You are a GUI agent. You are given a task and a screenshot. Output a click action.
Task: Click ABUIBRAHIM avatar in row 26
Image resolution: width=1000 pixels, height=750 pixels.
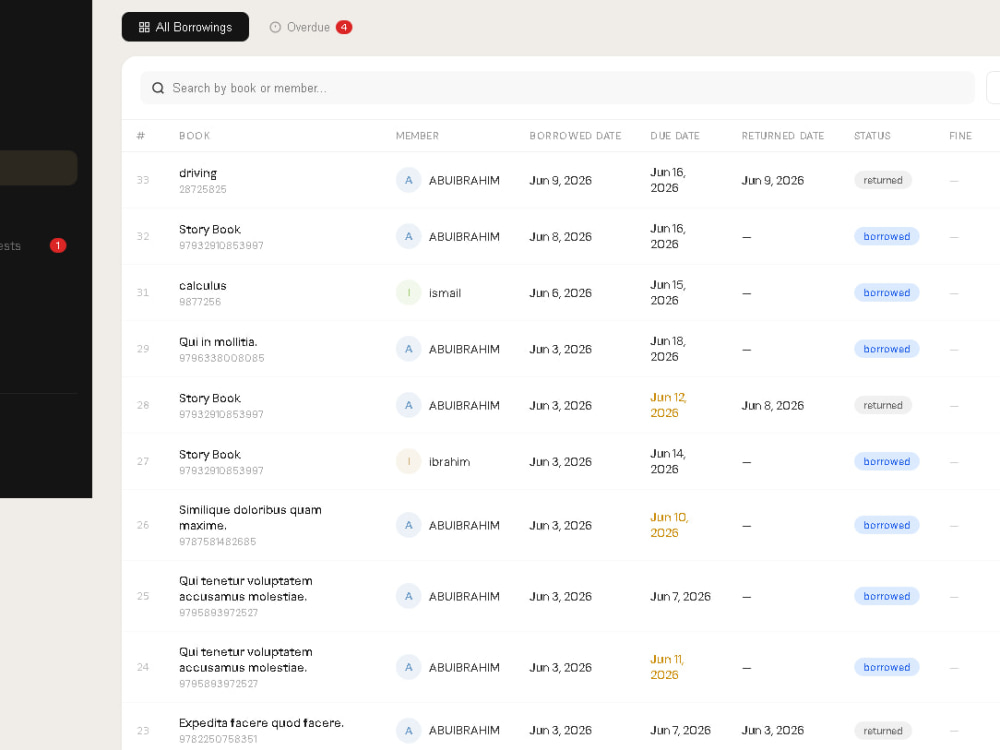point(408,525)
